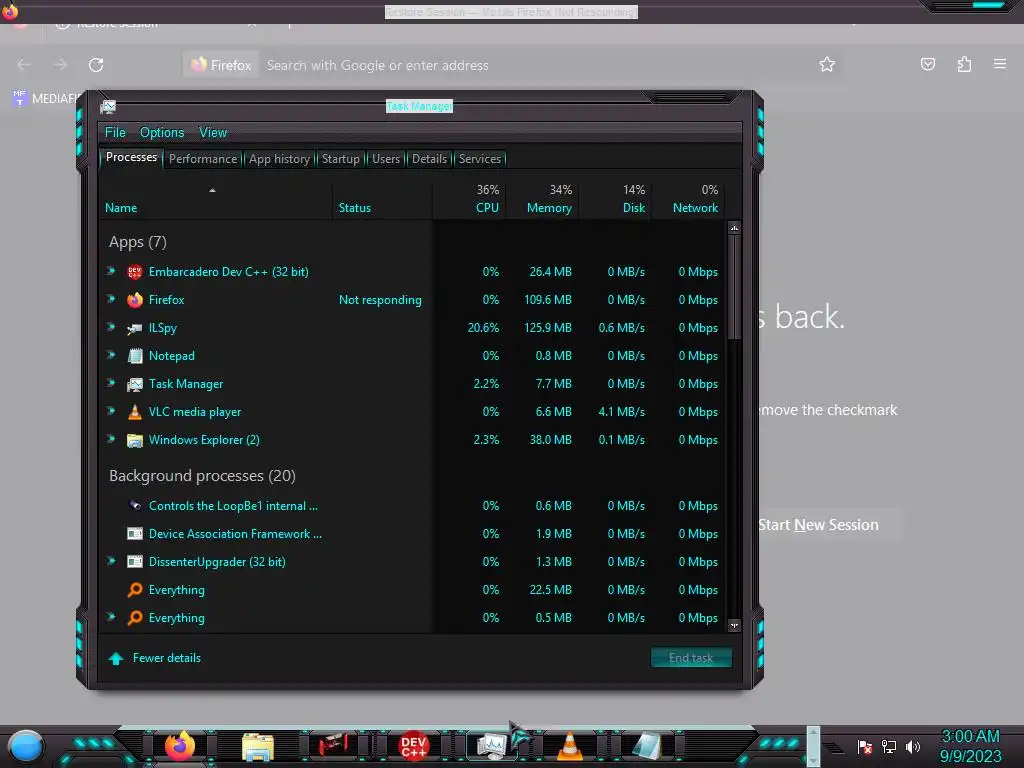The image size is (1024, 768).
Task: Open the File menu
Action: click(115, 133)
